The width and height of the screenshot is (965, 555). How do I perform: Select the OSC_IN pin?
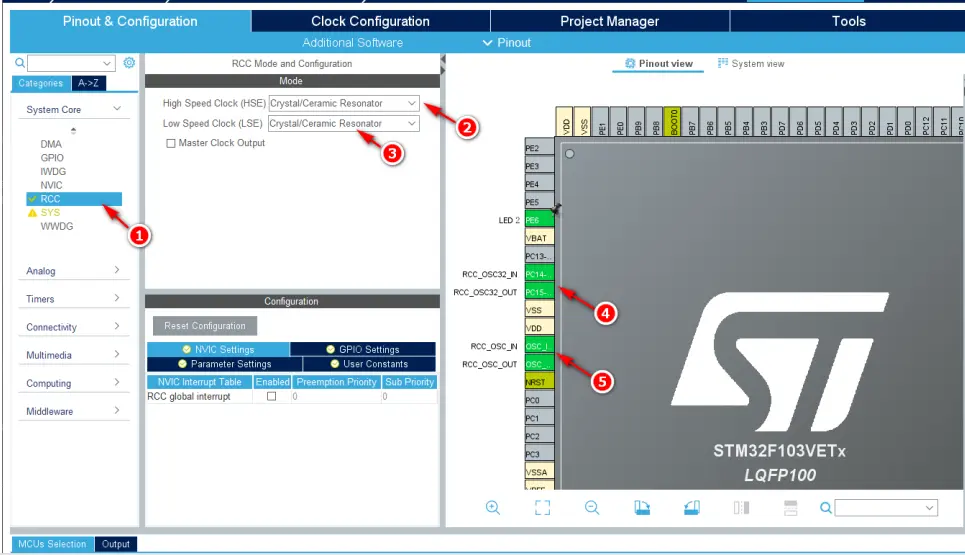coord(539,346)
